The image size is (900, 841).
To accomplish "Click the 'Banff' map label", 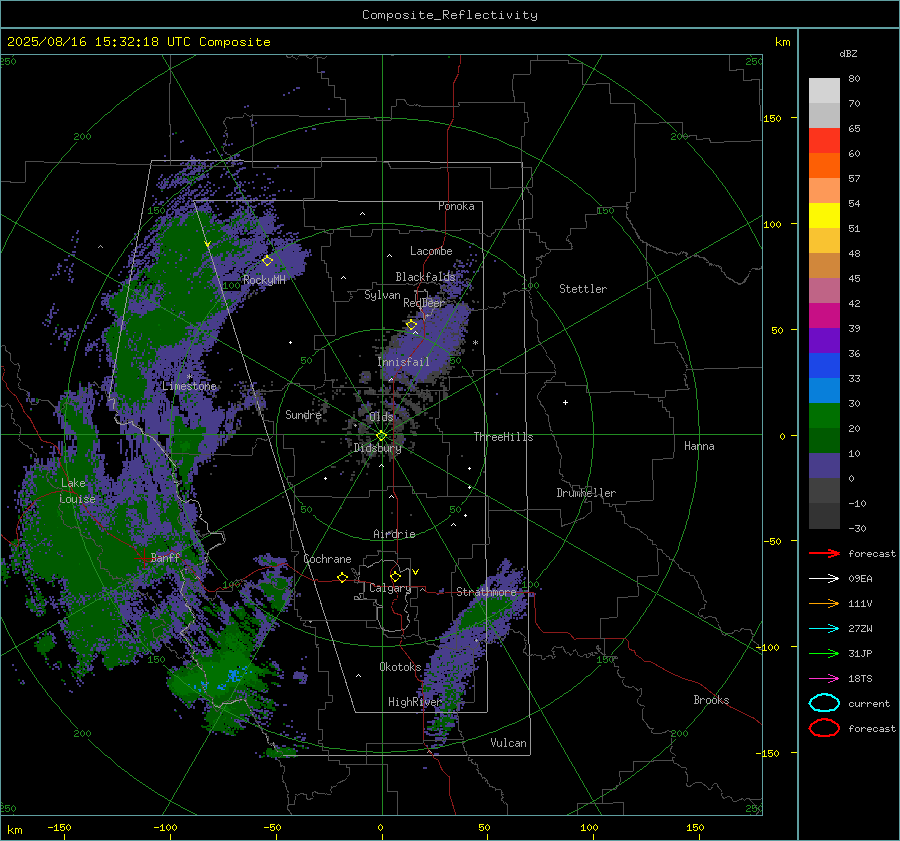I will click(165, 557).
